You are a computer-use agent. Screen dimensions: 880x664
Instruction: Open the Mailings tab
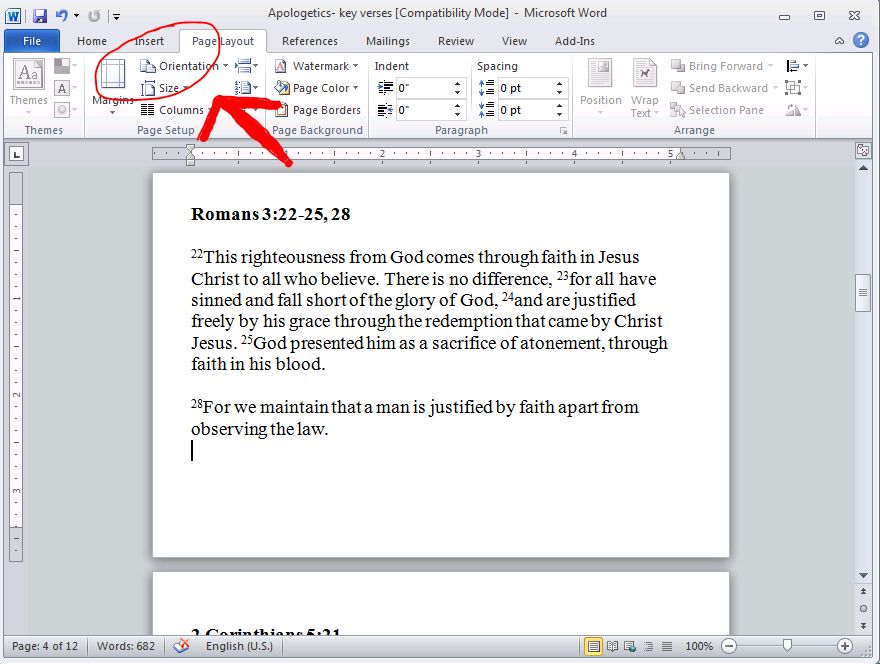coord(388,41)
